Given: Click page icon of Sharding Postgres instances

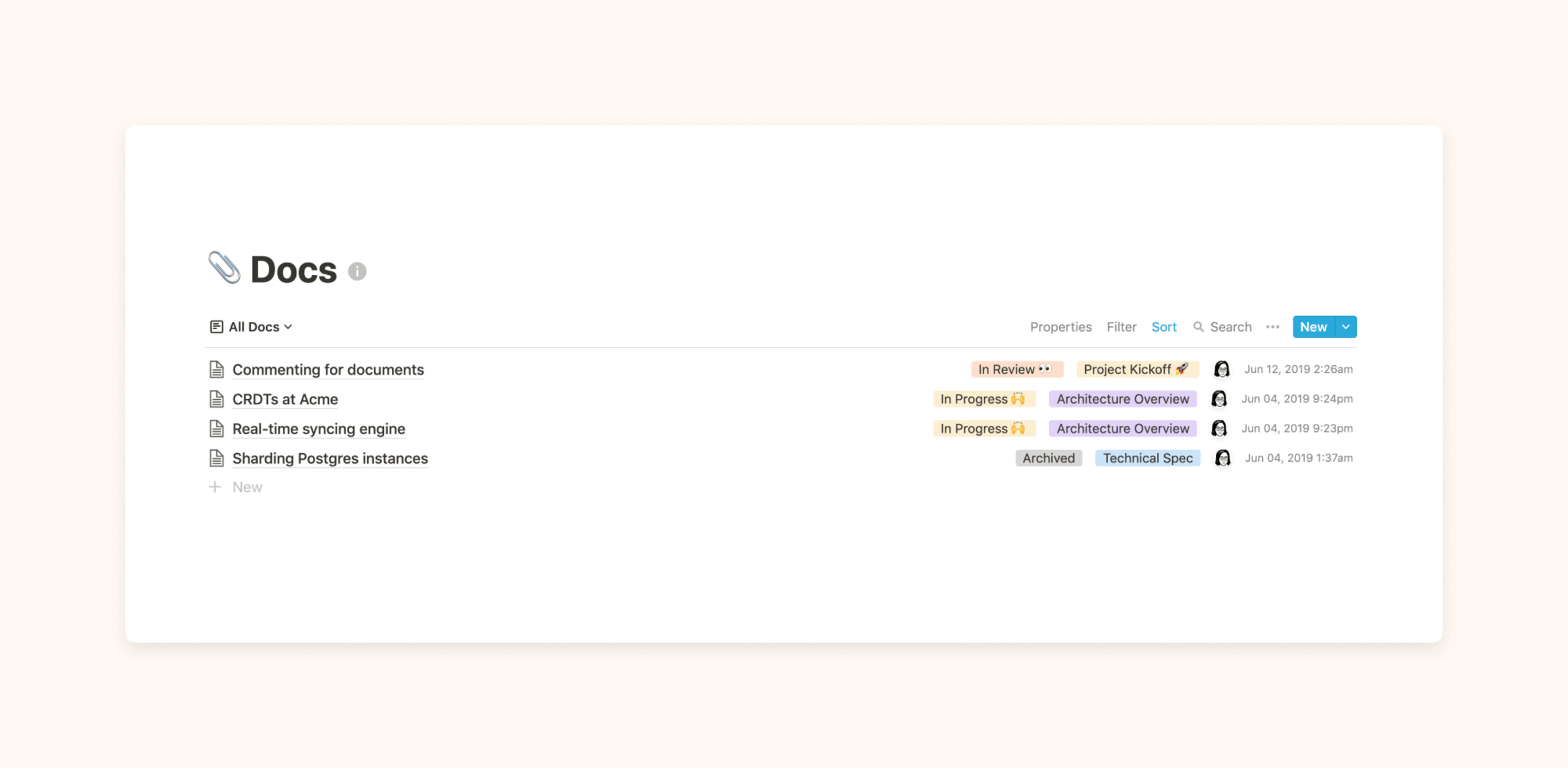Looking at the screenshot, I should pyautogui.click(x=216, y=458).
